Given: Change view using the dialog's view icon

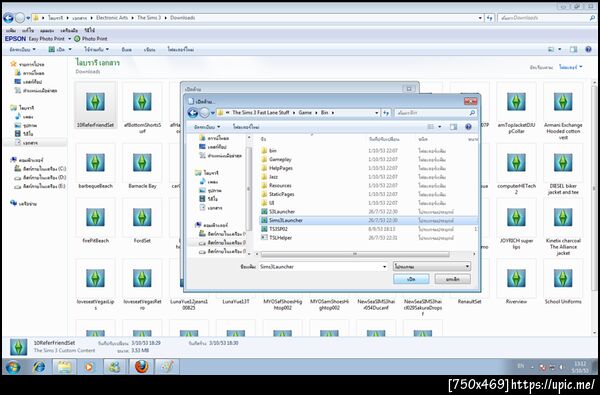Looking at the screenshot, I should pyautogui.click(x=430, y=127).
